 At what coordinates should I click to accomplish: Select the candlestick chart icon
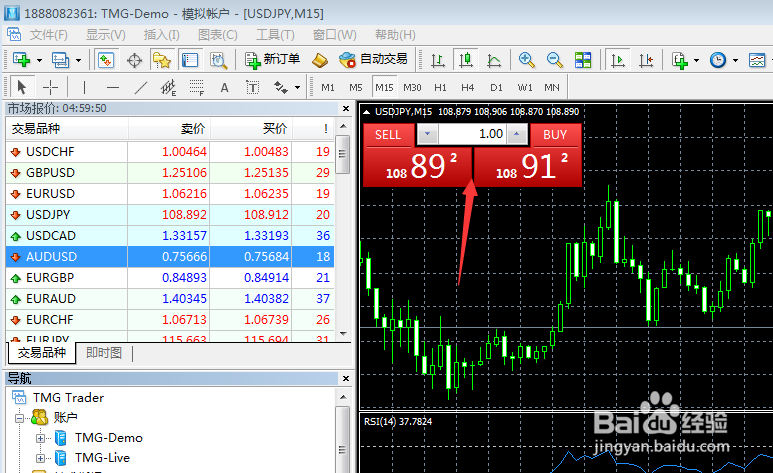click(465, 60)
